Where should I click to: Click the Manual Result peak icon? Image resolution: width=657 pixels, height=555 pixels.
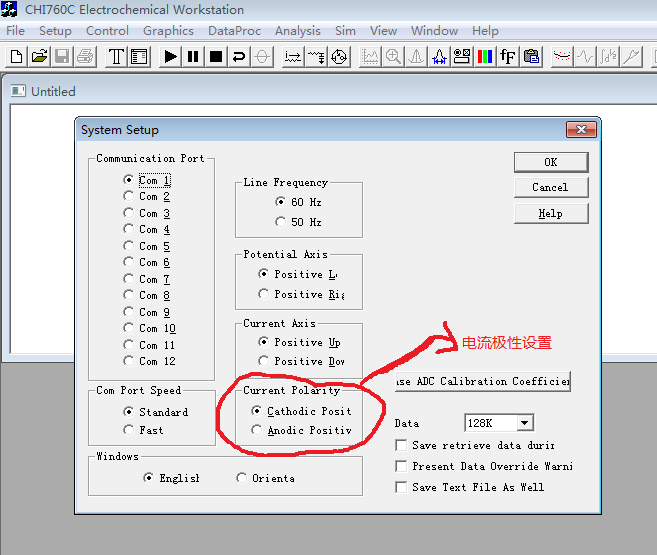click(x=416, y=56)
